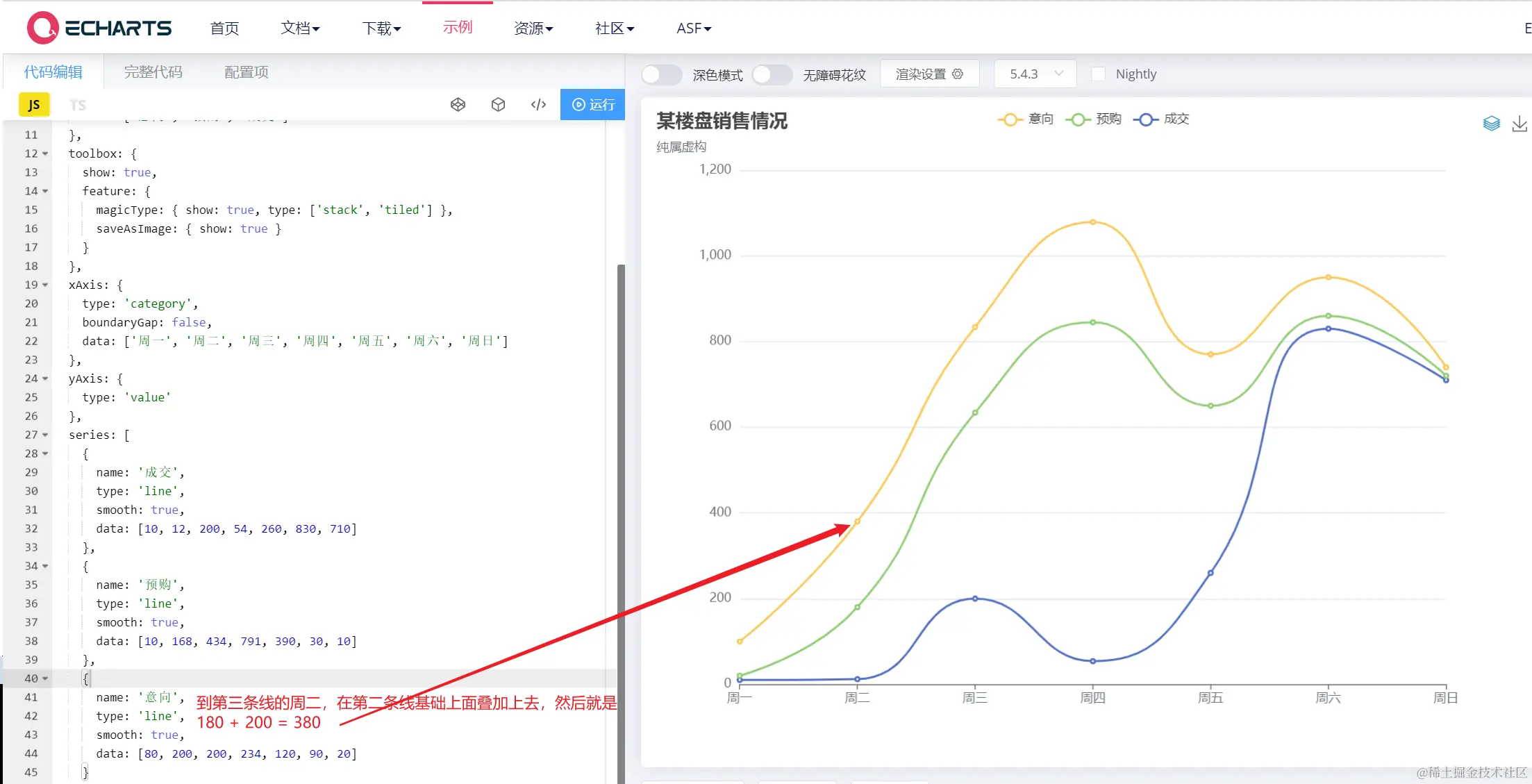Open the CodeSandbox icon in editor toolbar
The height and width of the screenshot is (784, 1532).
tap(458, 105)
